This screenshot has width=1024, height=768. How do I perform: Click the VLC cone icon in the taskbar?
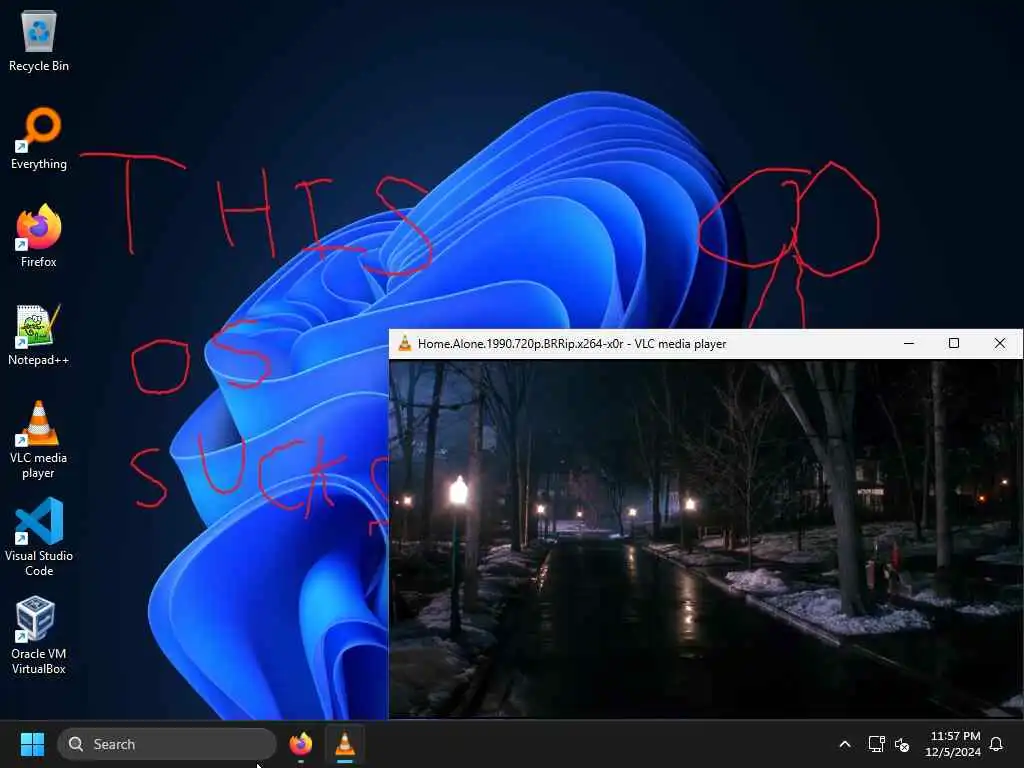[x=345, y=744]
